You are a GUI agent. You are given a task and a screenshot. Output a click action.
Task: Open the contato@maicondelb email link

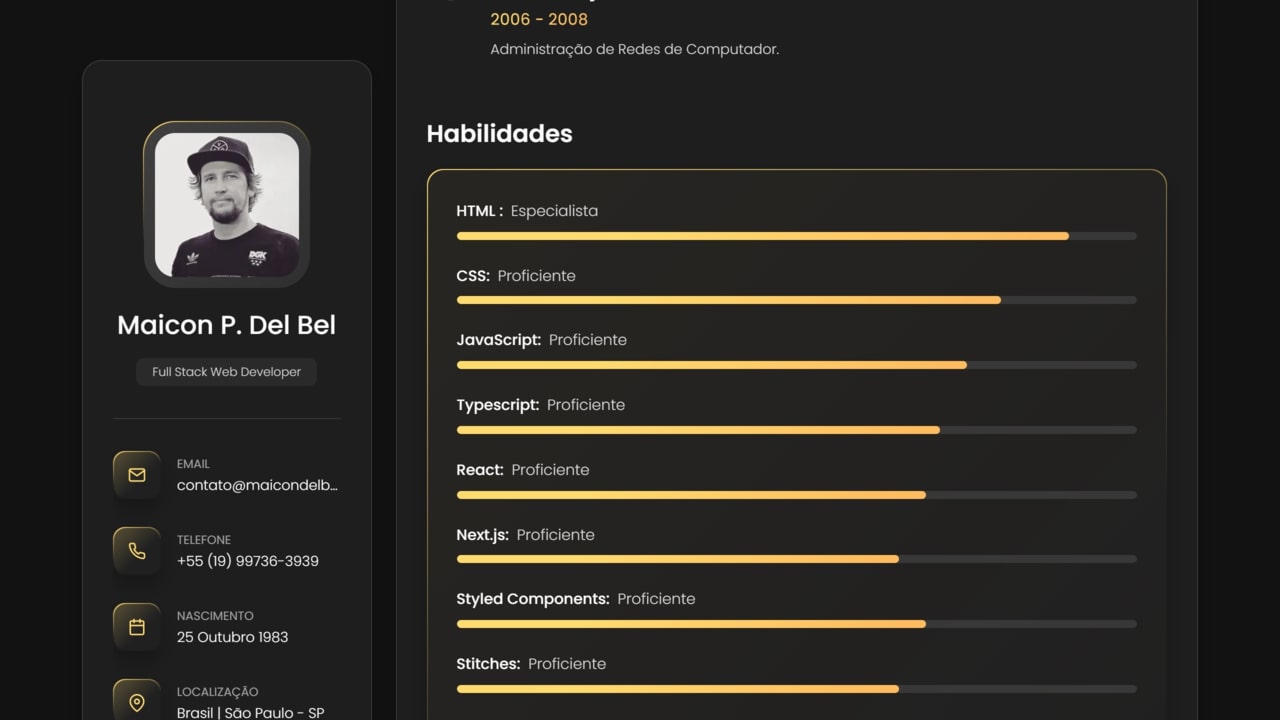coord(257,485)
